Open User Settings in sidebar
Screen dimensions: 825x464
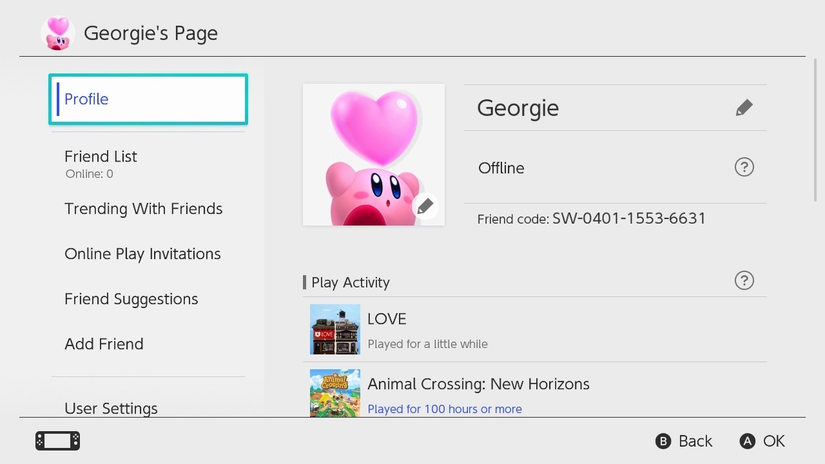[x=111, y=408]
